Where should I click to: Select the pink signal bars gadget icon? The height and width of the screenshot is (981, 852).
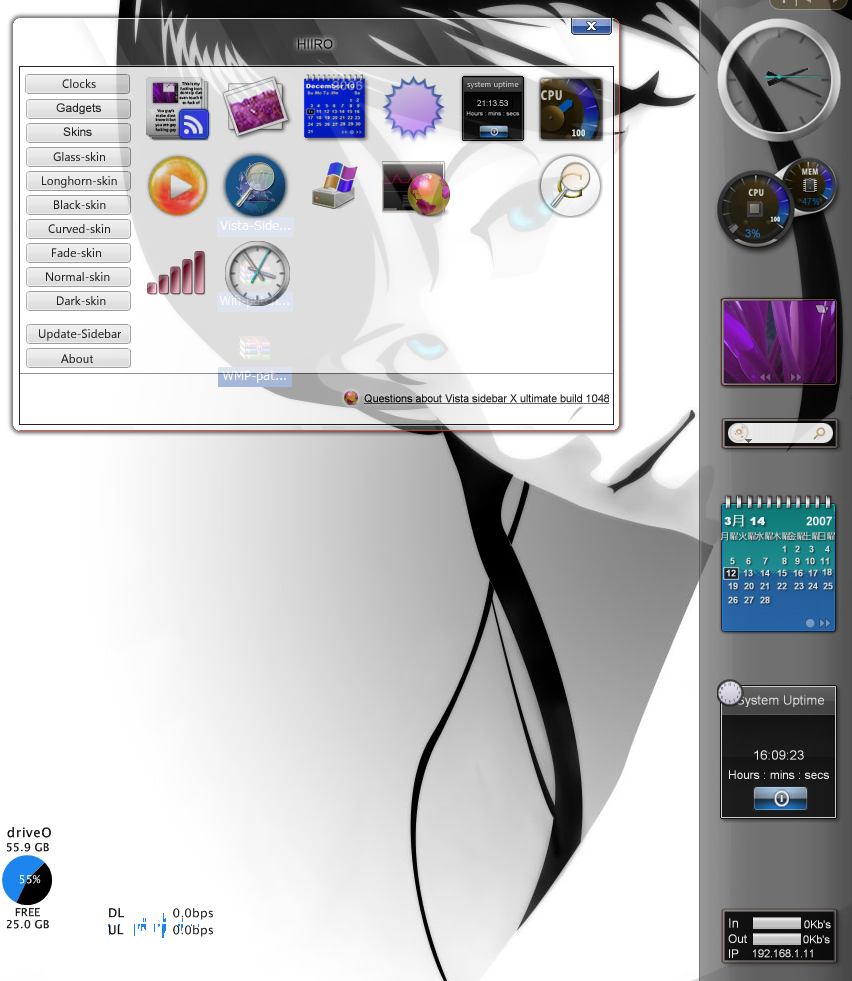tap(176, 273)
